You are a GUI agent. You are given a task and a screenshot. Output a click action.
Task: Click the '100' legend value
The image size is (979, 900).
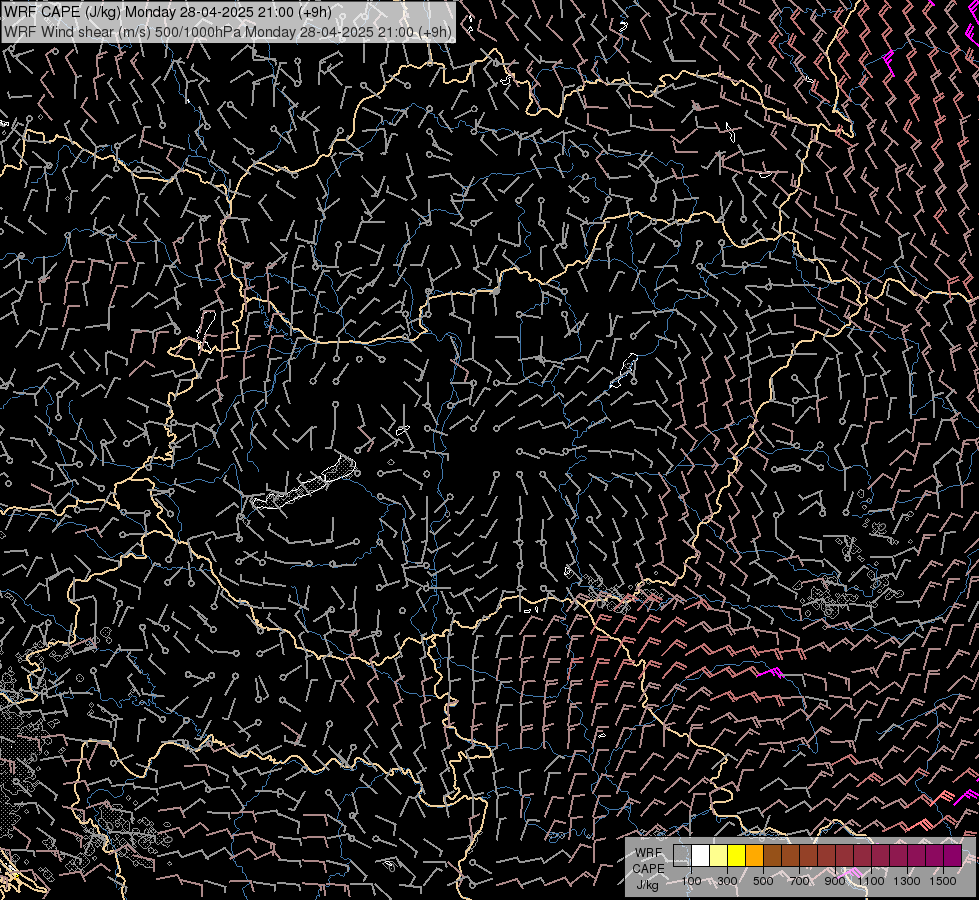[691, 881]
